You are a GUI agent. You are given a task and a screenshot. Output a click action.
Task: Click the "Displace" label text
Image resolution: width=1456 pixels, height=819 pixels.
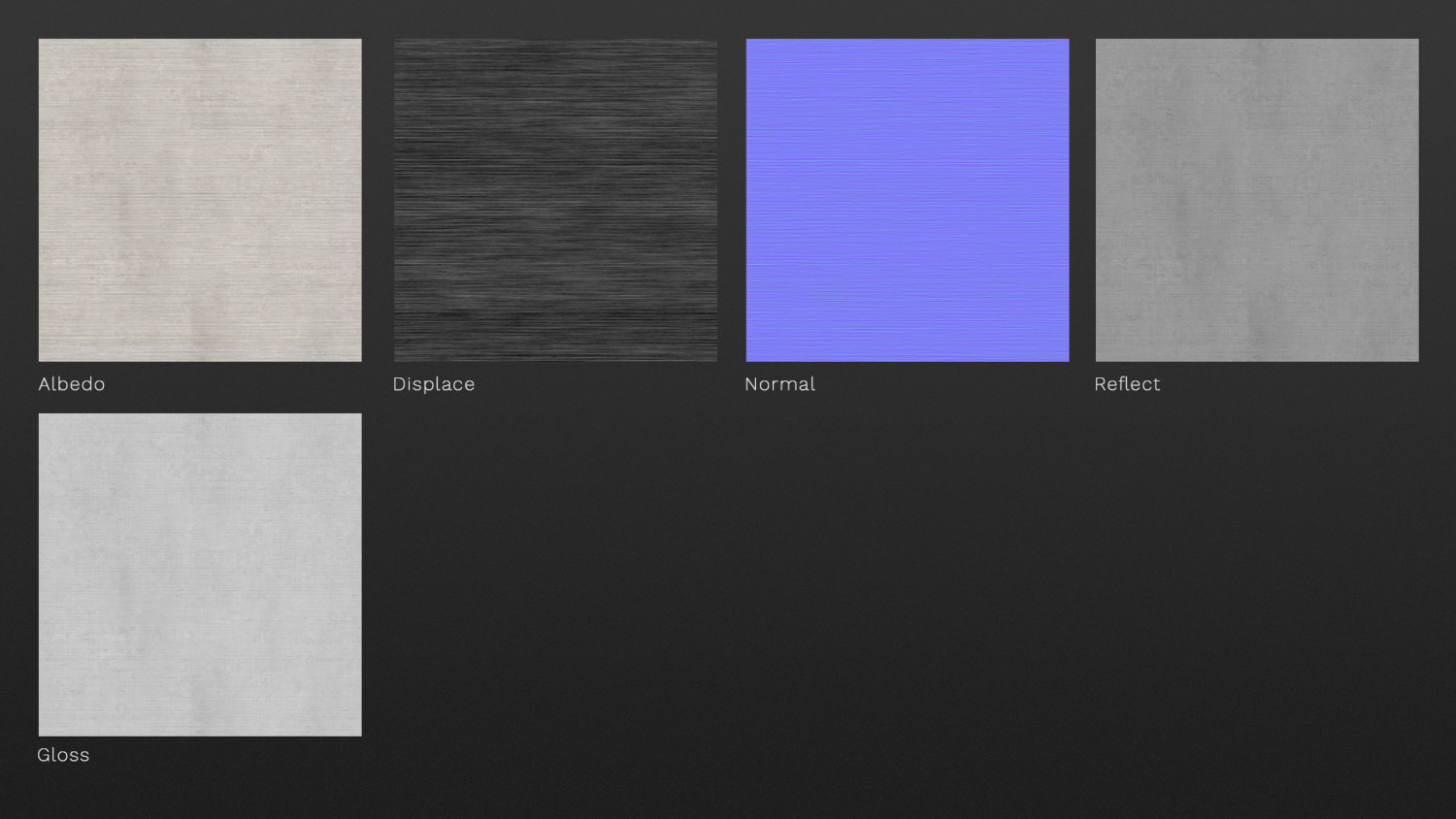point(434,384)
